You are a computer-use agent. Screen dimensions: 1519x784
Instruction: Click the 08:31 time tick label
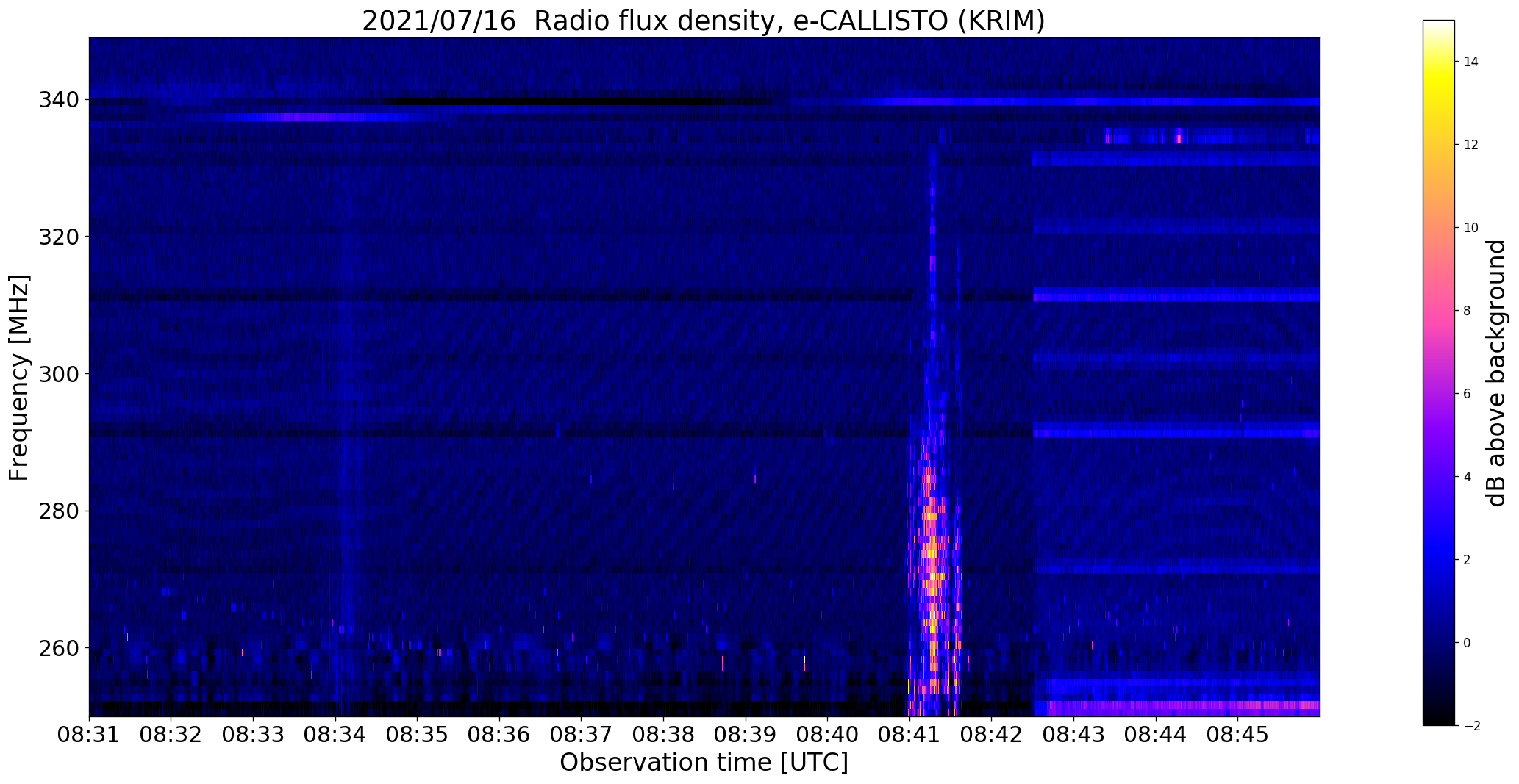[89, 734]
